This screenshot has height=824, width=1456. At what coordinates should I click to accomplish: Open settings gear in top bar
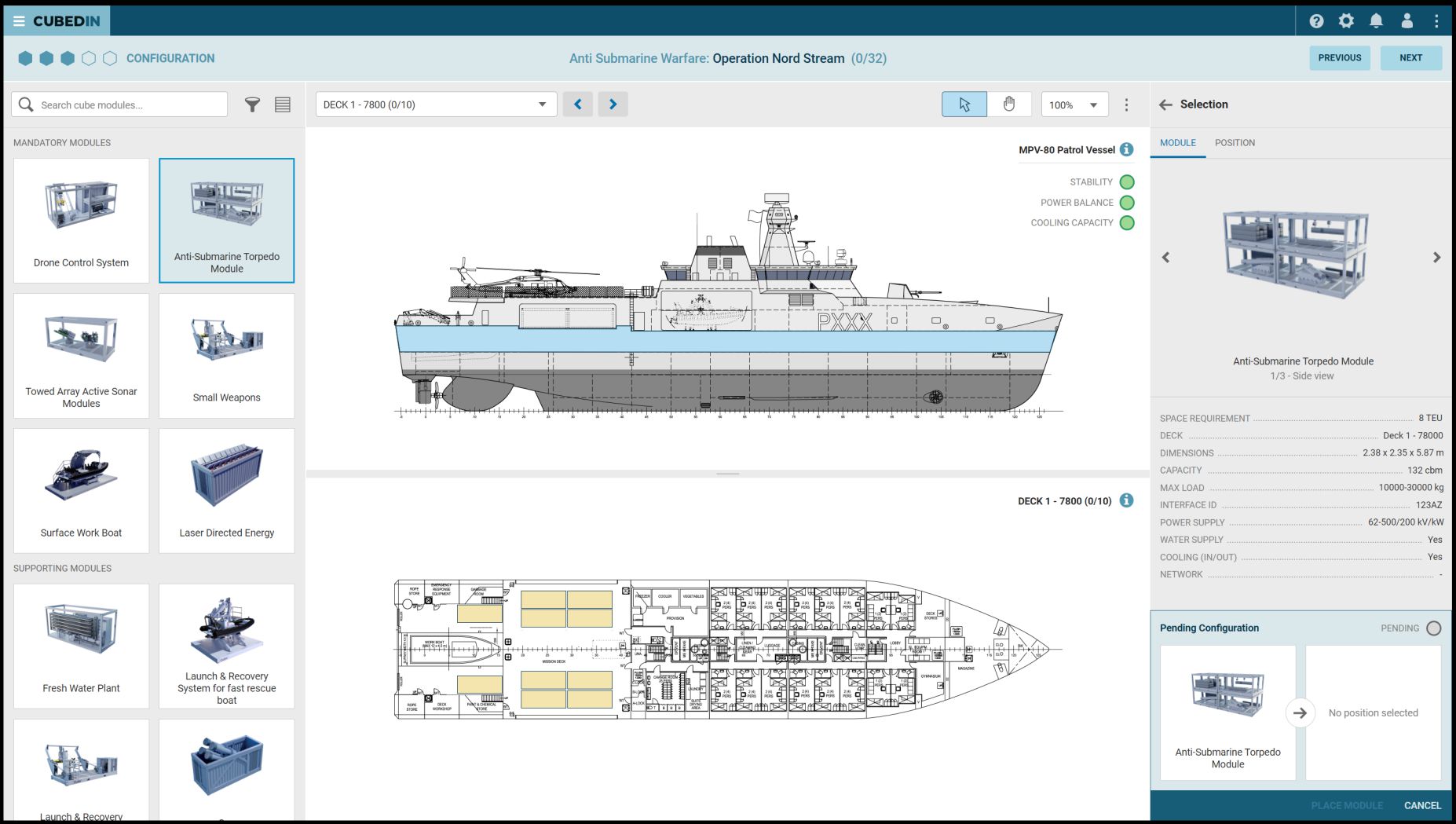pyautogui.click(x=1347, y=21)
